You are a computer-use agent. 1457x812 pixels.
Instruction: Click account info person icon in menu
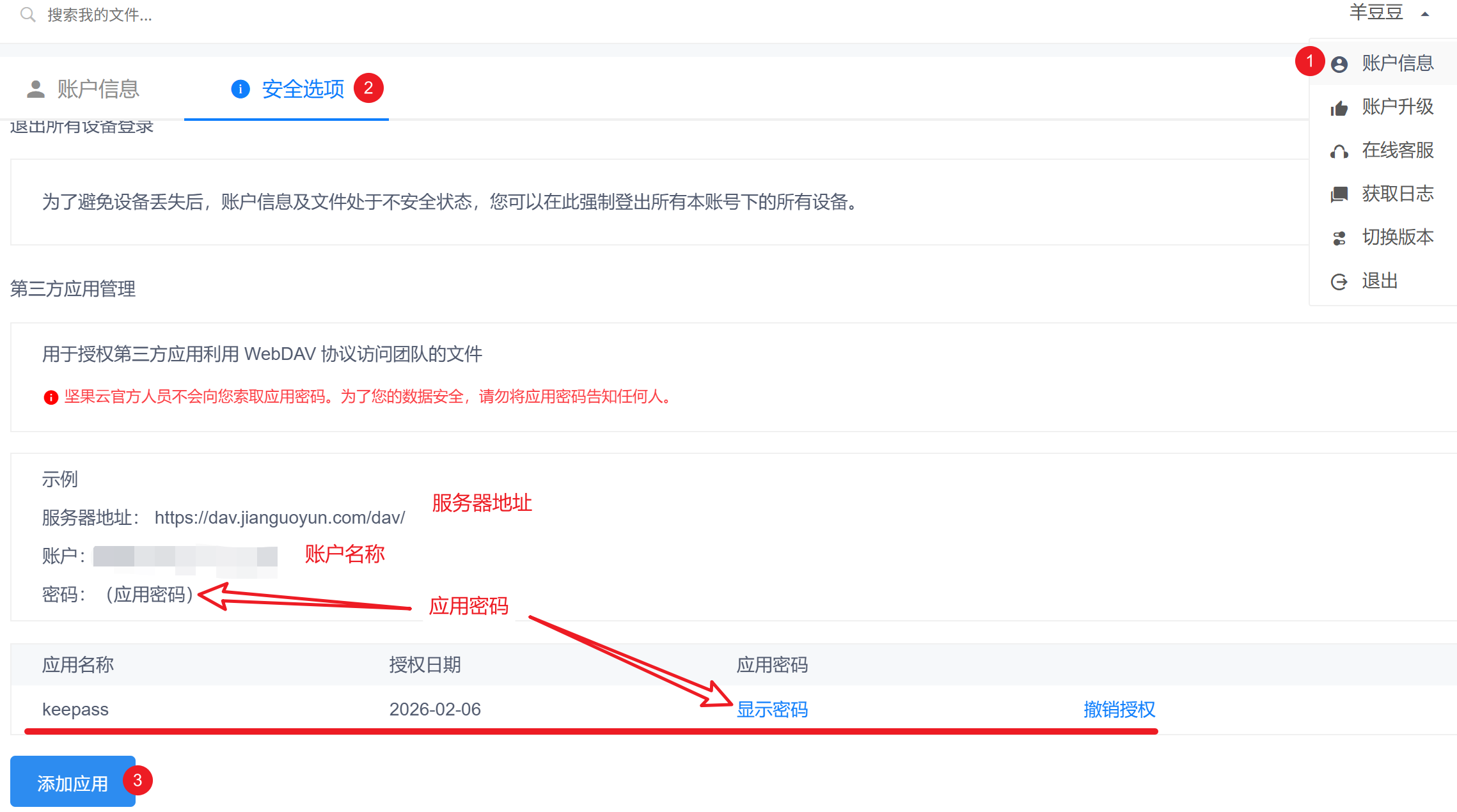1339,64
